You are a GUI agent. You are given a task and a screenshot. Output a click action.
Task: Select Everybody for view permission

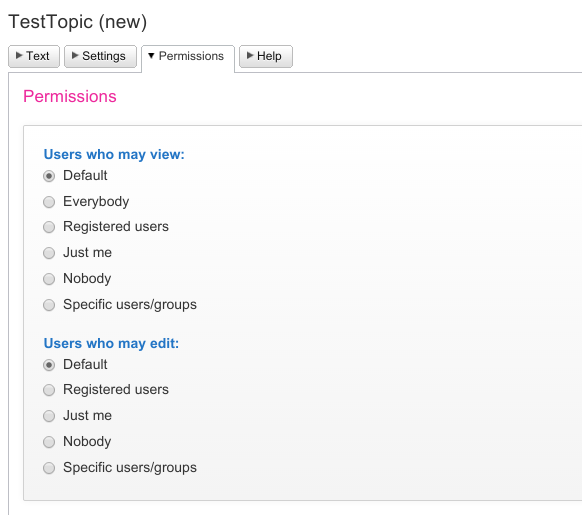point(49,202)
